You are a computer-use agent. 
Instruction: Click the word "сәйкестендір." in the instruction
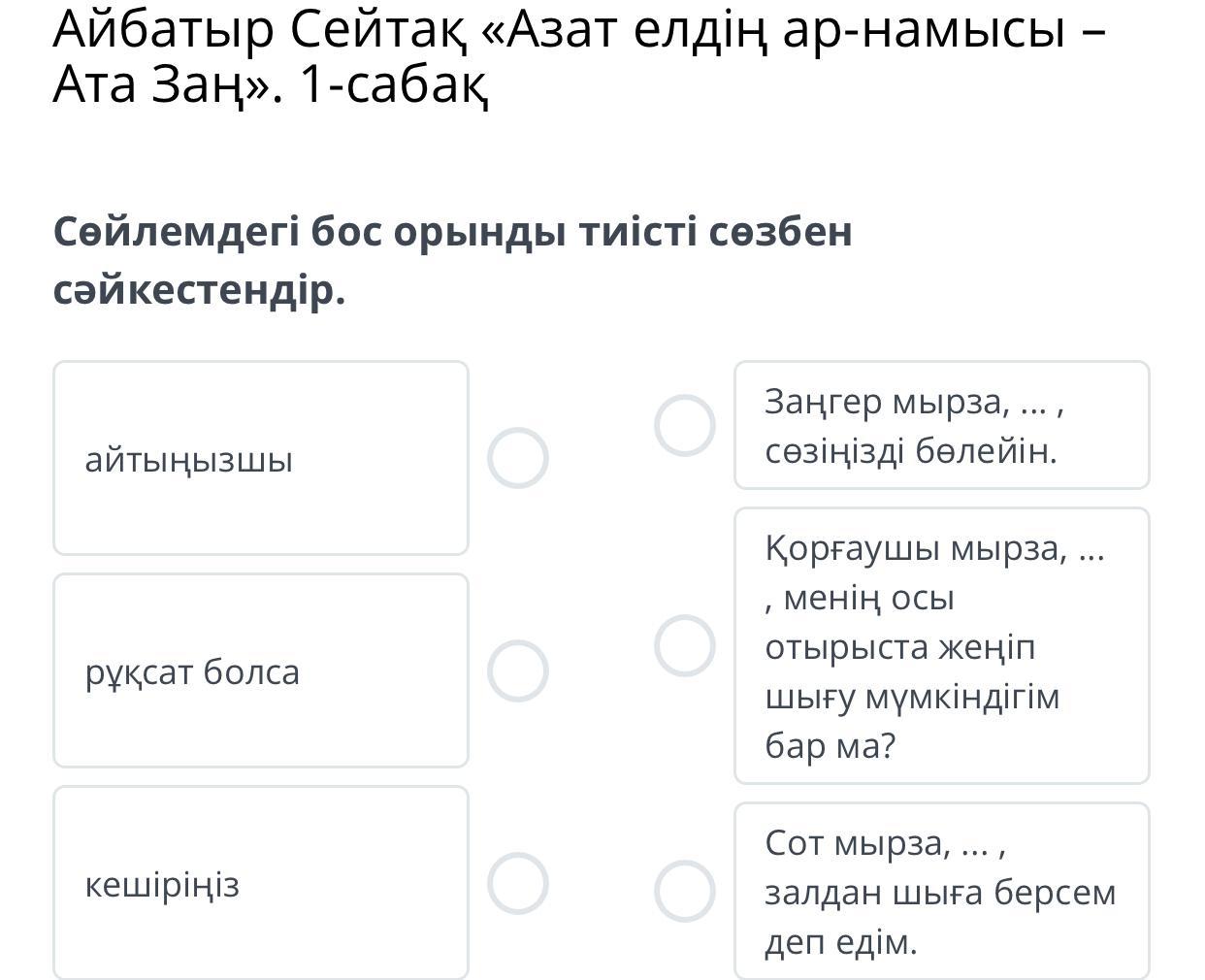(199, 290)
